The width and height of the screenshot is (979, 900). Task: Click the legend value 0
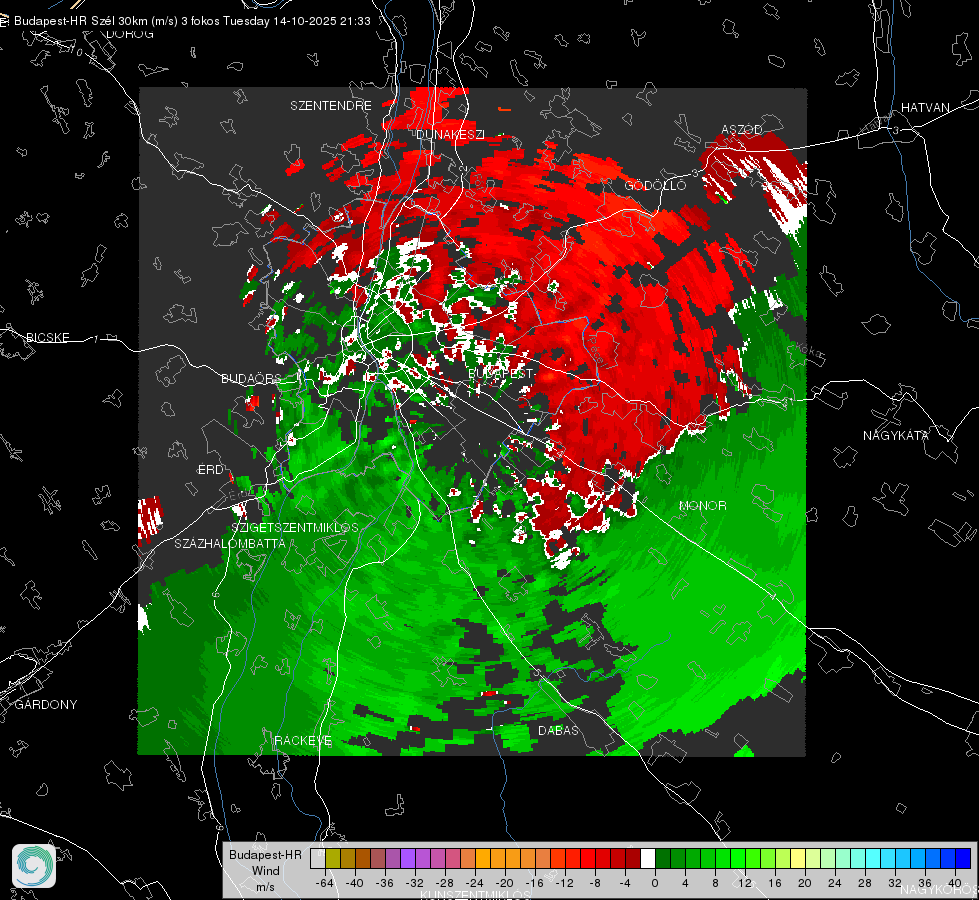point(654,883)
